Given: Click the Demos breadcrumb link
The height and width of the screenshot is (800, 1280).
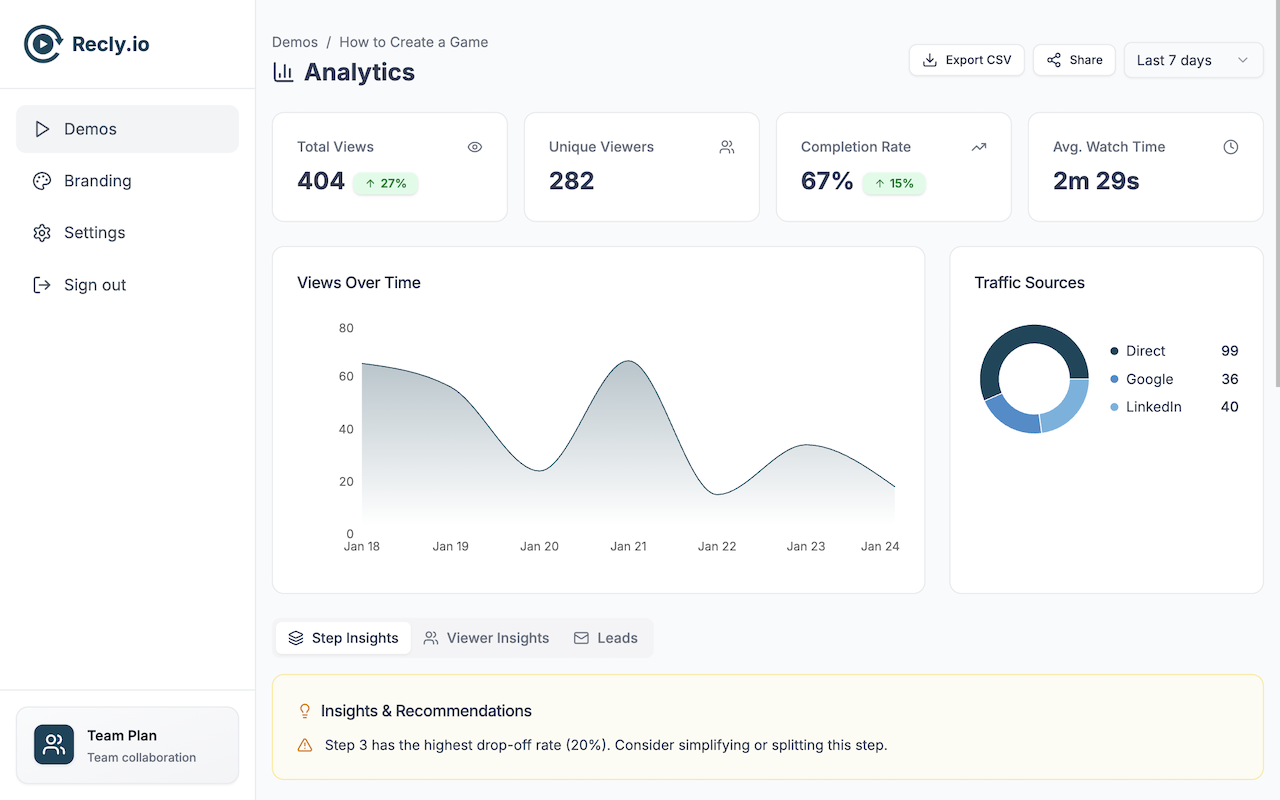Looking at the screenshot, I should coord(295,42).
